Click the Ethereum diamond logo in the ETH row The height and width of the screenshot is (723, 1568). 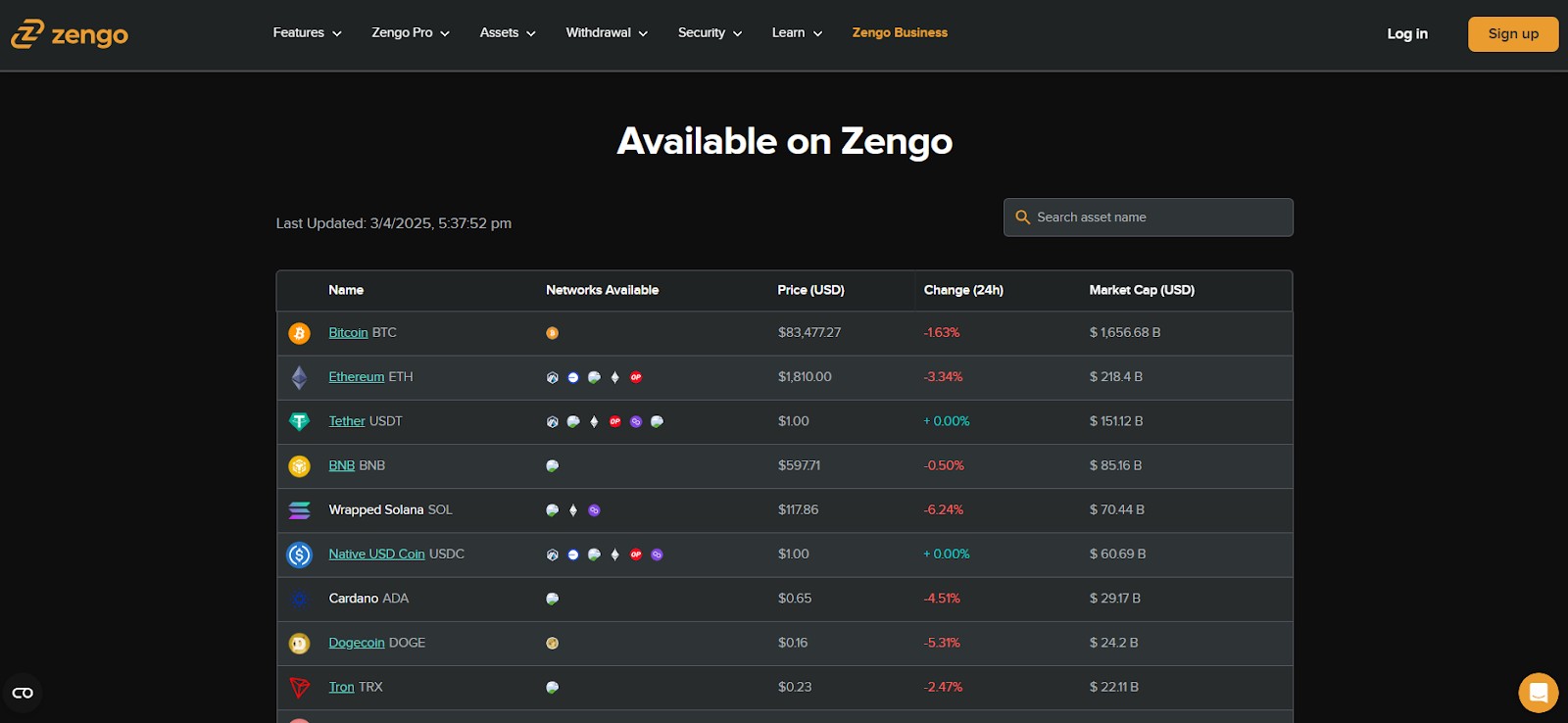pos(299,377)
